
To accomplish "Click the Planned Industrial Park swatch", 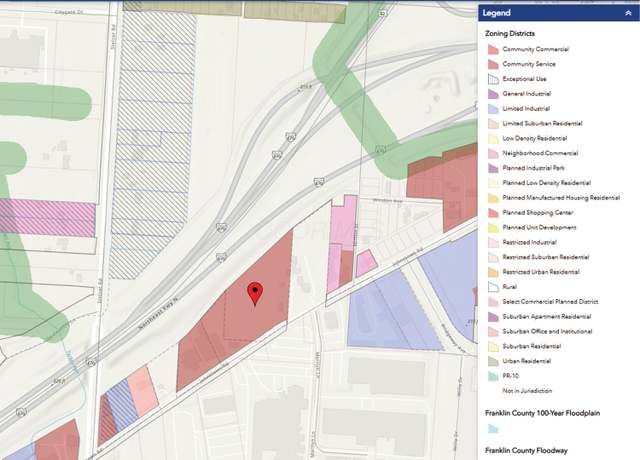I will pos(493,168).
